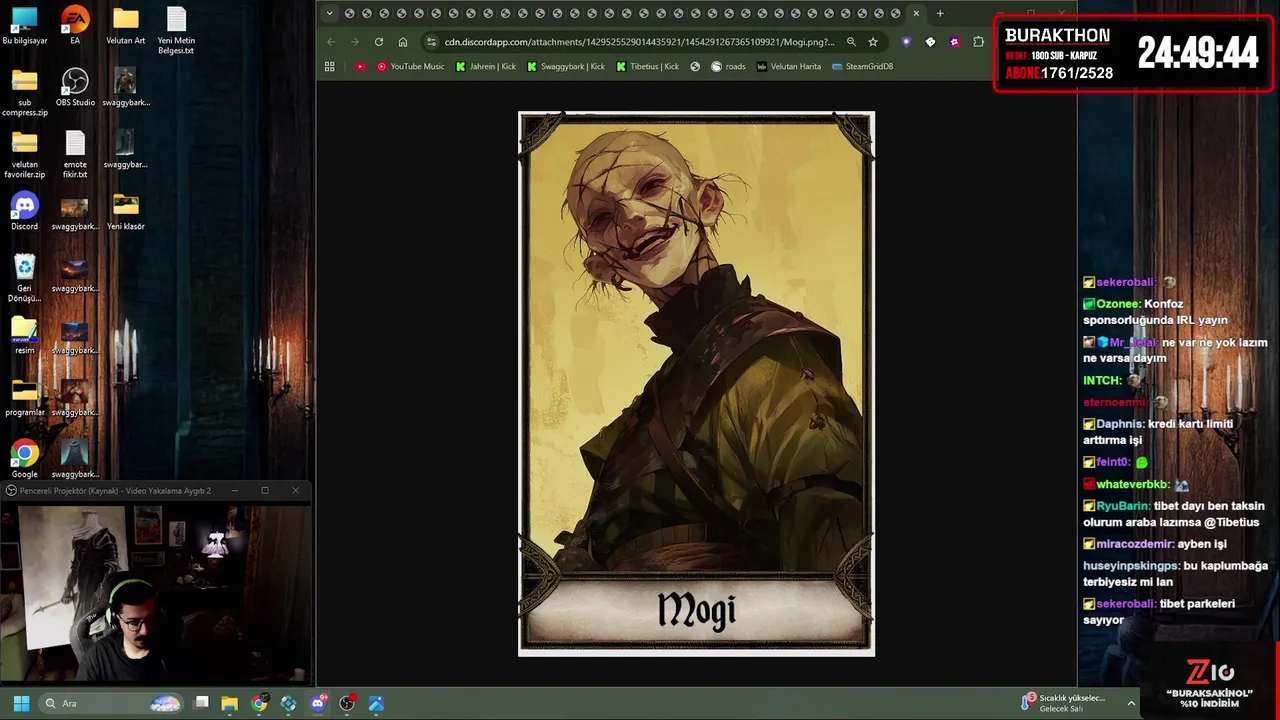
Task: Go back in the Chrome browser
Action: click(x=331, y=42)
